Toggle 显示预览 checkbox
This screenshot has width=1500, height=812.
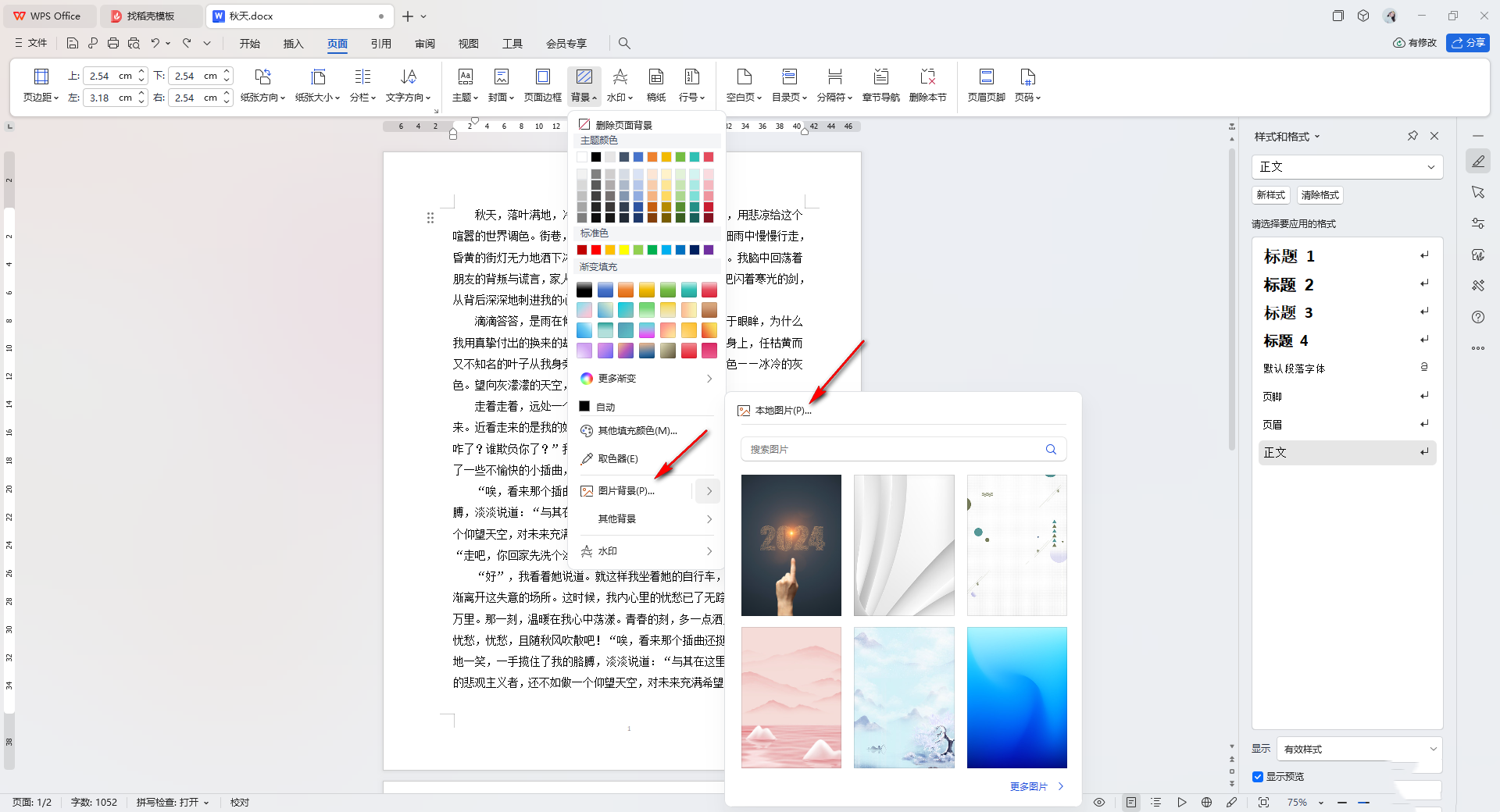click(x=1258, y=776)
